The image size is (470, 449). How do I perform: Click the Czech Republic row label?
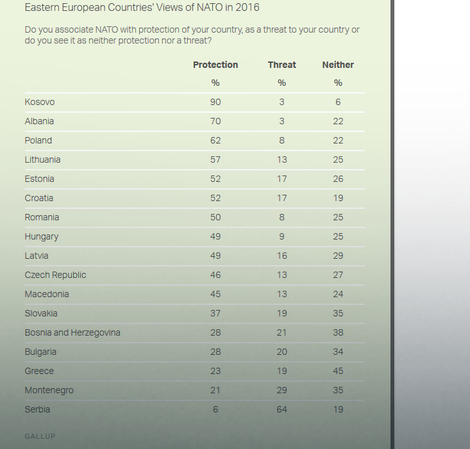click(55, 275)
